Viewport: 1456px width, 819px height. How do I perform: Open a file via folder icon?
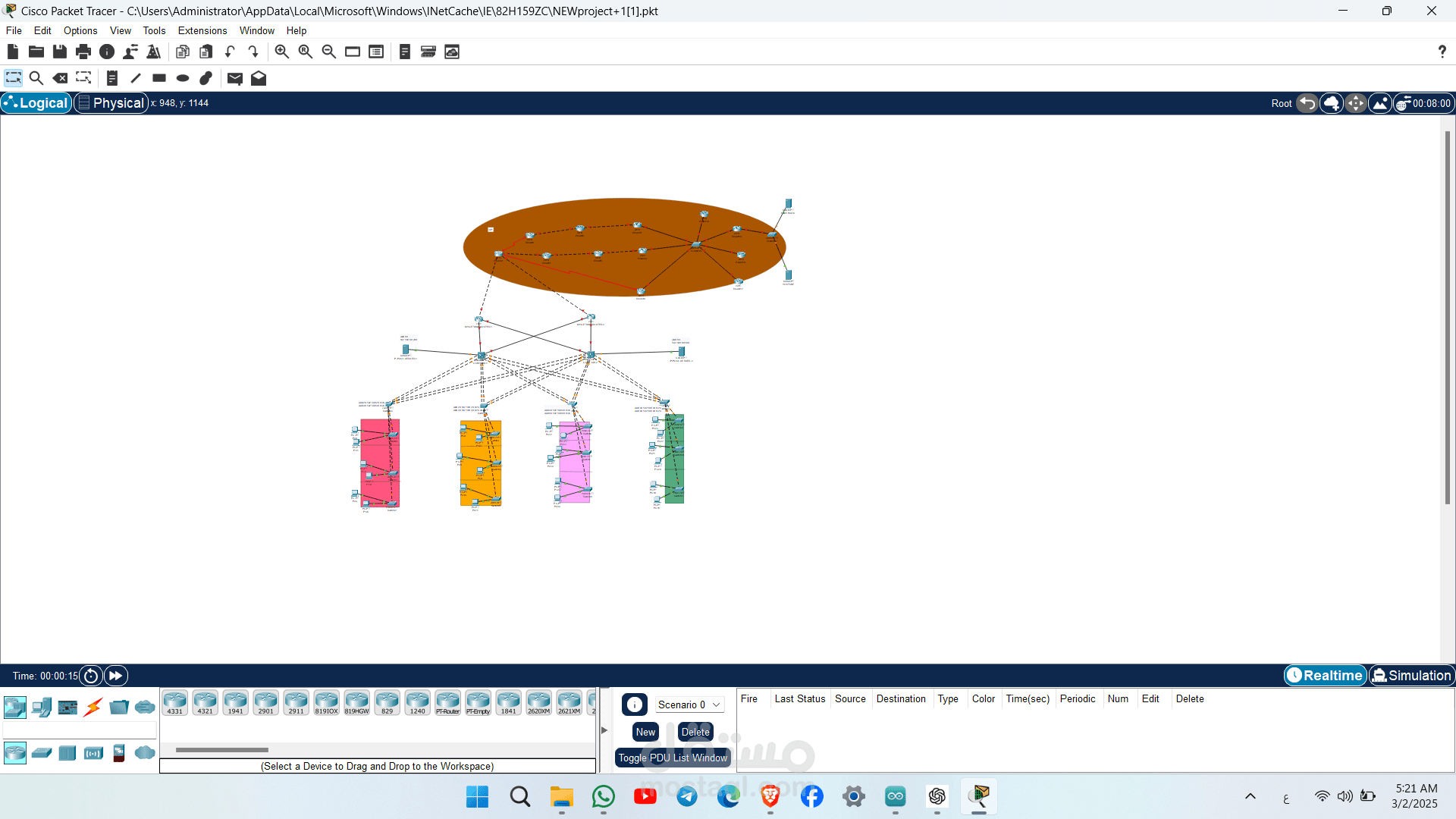(36, 52)
